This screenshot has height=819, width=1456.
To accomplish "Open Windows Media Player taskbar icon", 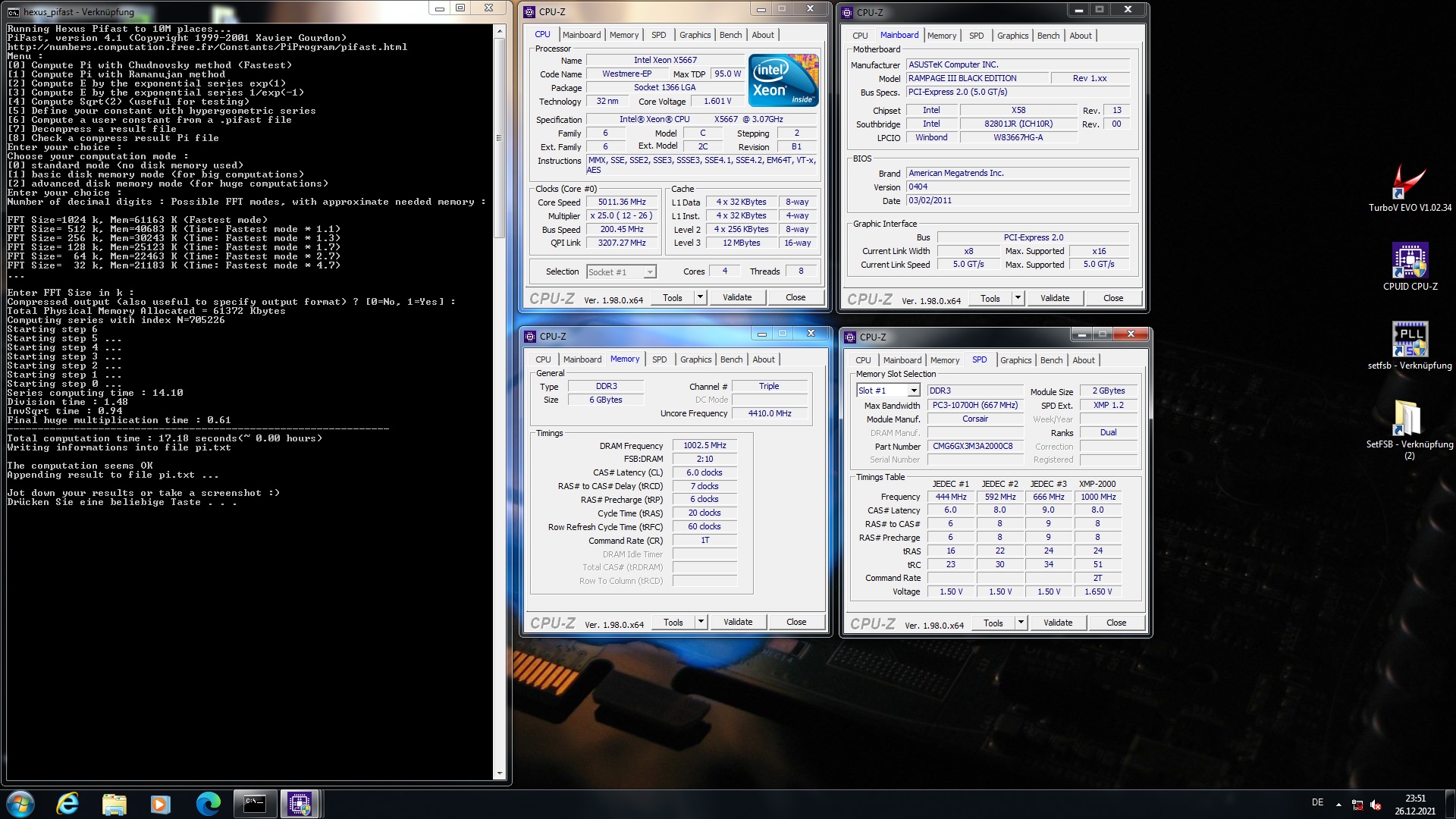I will [x=161, y=804].
